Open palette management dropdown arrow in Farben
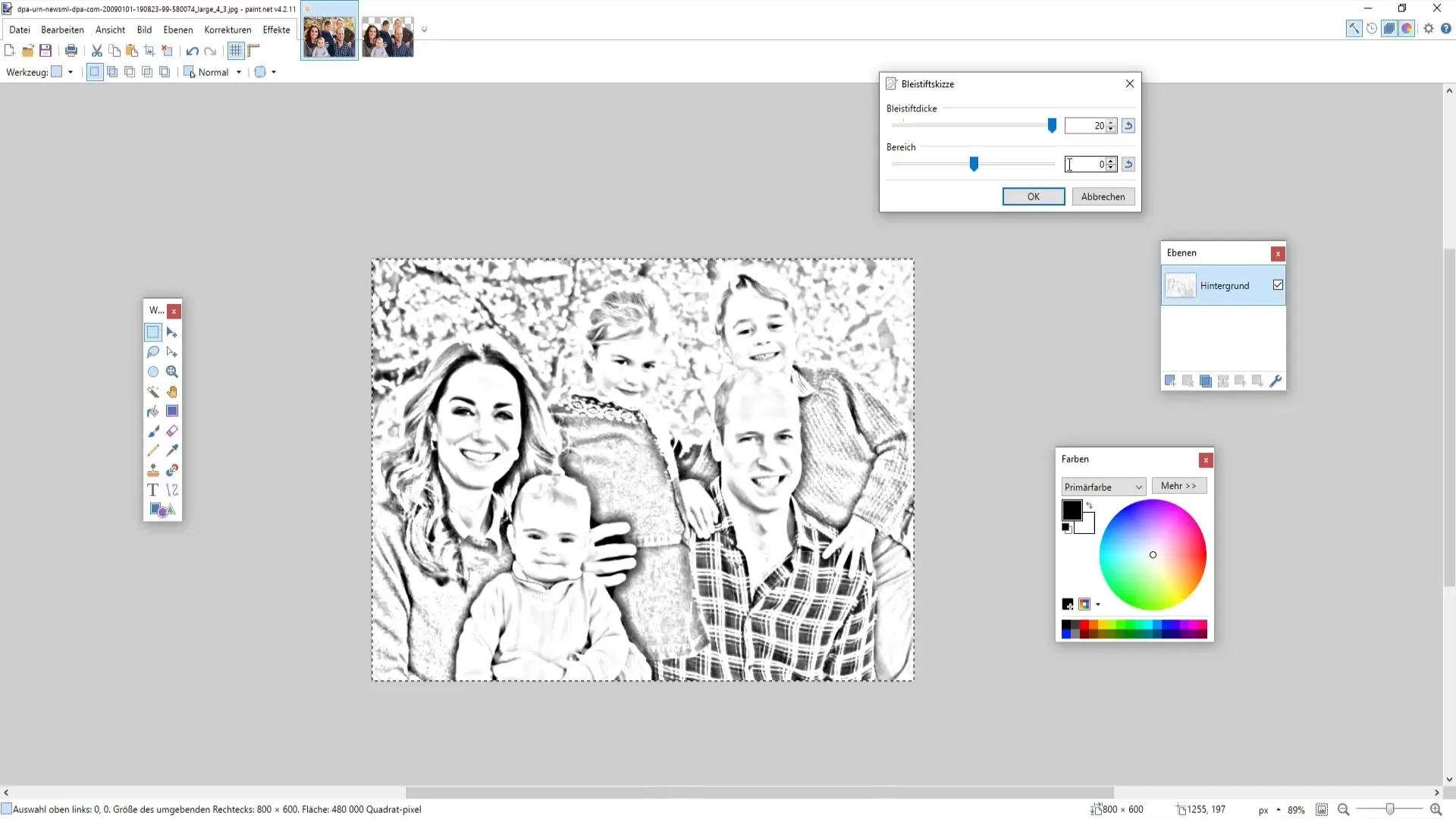This screenshot has width=1456, height=819. (x=1098, y=604)
